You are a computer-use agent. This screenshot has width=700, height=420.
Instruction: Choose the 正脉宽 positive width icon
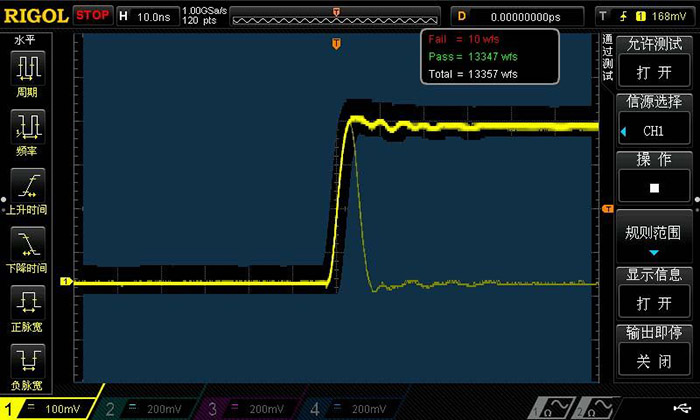[x=27, y=306]
